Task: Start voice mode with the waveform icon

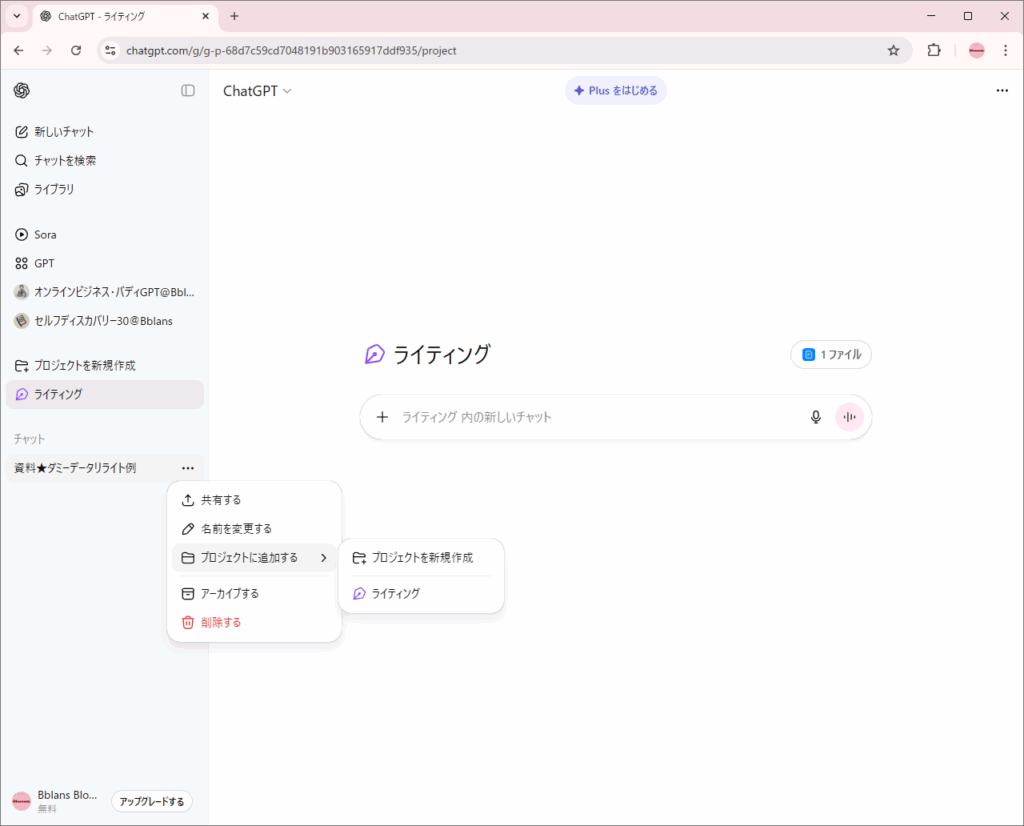Action: 849,417
